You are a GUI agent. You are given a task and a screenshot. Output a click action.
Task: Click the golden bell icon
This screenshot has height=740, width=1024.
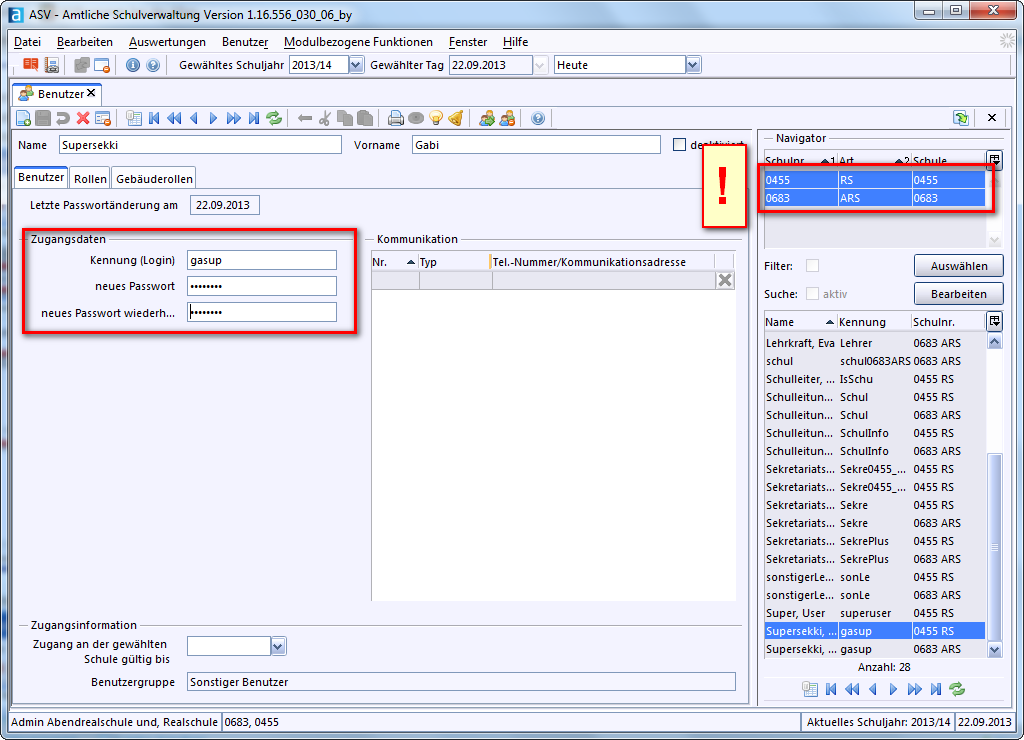[x=456, y=118]
